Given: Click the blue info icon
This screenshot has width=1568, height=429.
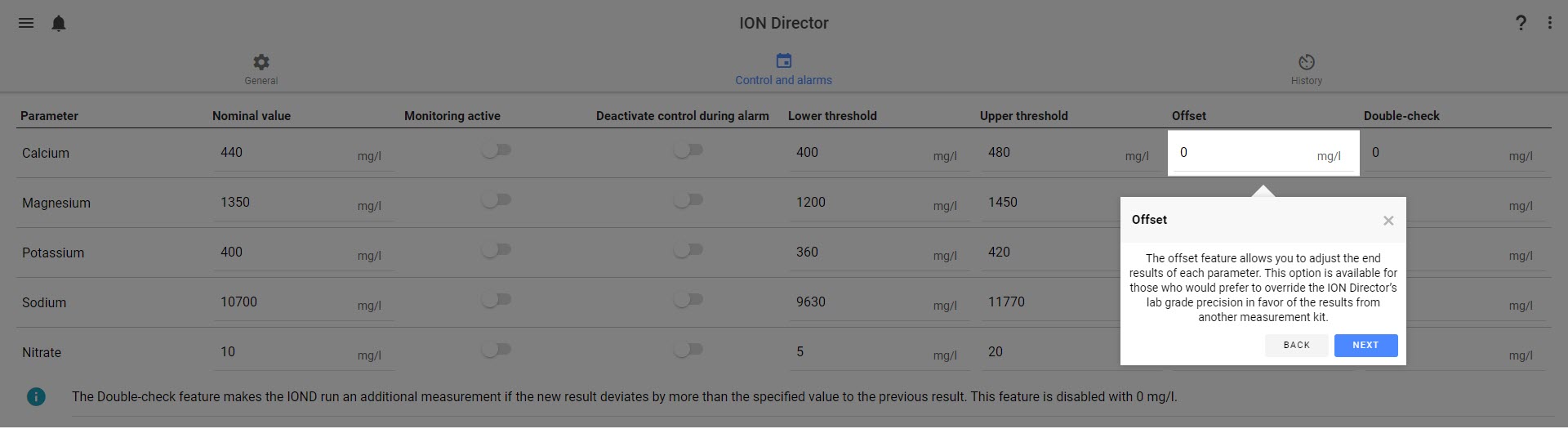Looking at the screenshot, I should (x=36, y=396).
